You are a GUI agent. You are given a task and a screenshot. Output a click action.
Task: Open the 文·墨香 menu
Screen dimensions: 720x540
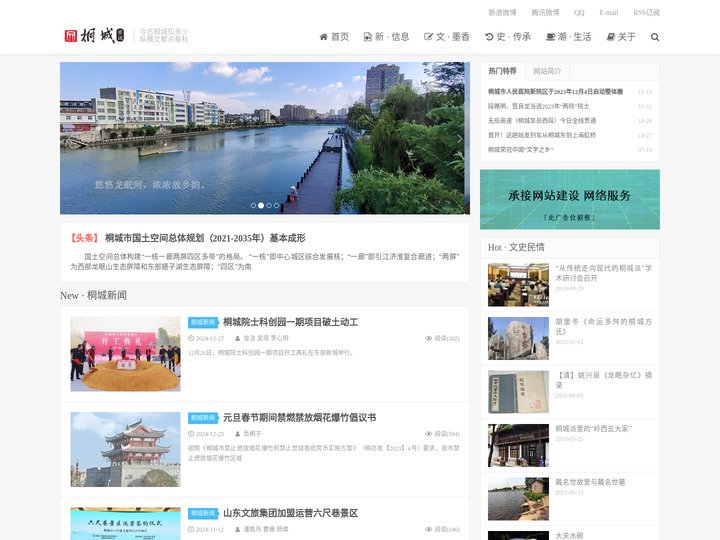pyautogui.click(x=447, y=37)
